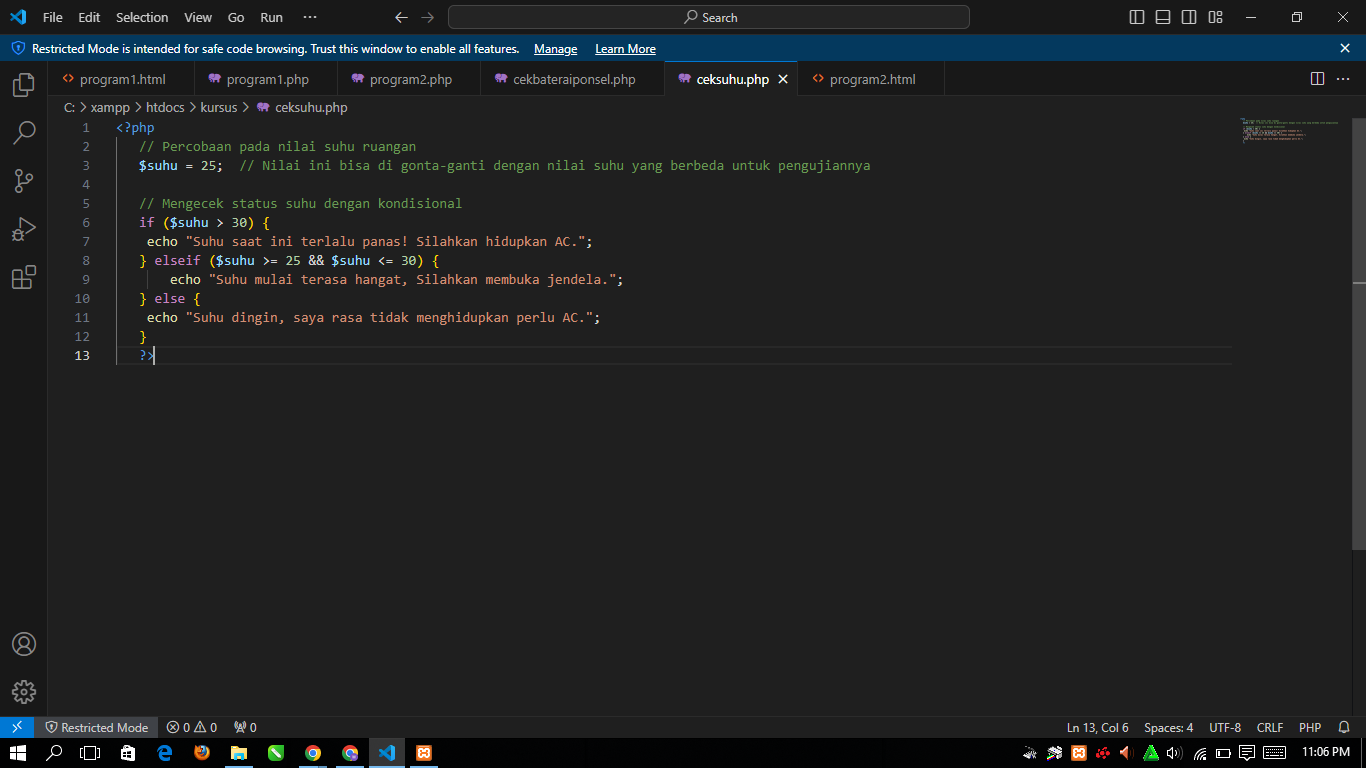Open the Search view in activity bar
This screenshot has width=1366, height=768.
(24, 132)
